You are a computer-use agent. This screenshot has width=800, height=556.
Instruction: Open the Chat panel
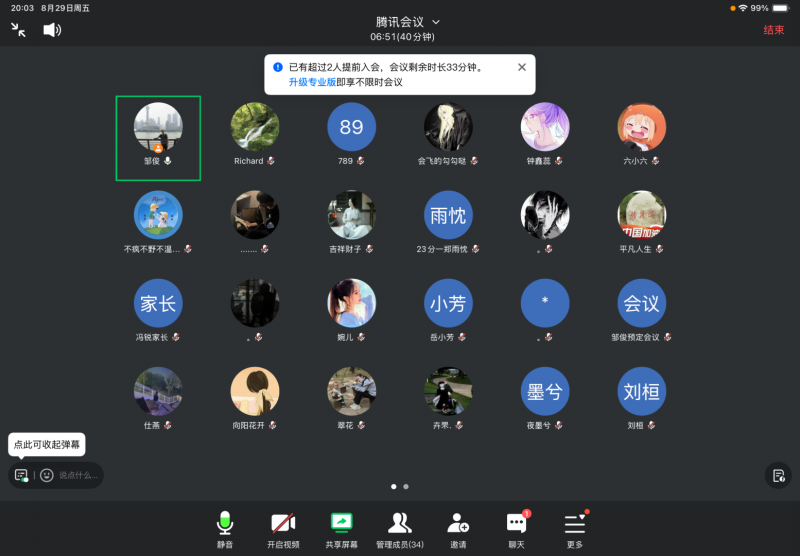point(516,528)
